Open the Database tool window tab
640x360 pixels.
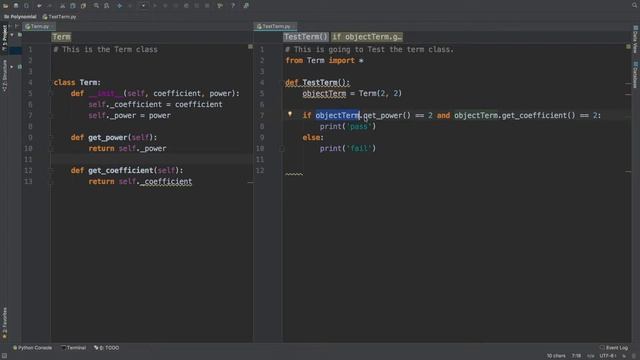pos(636,75)
